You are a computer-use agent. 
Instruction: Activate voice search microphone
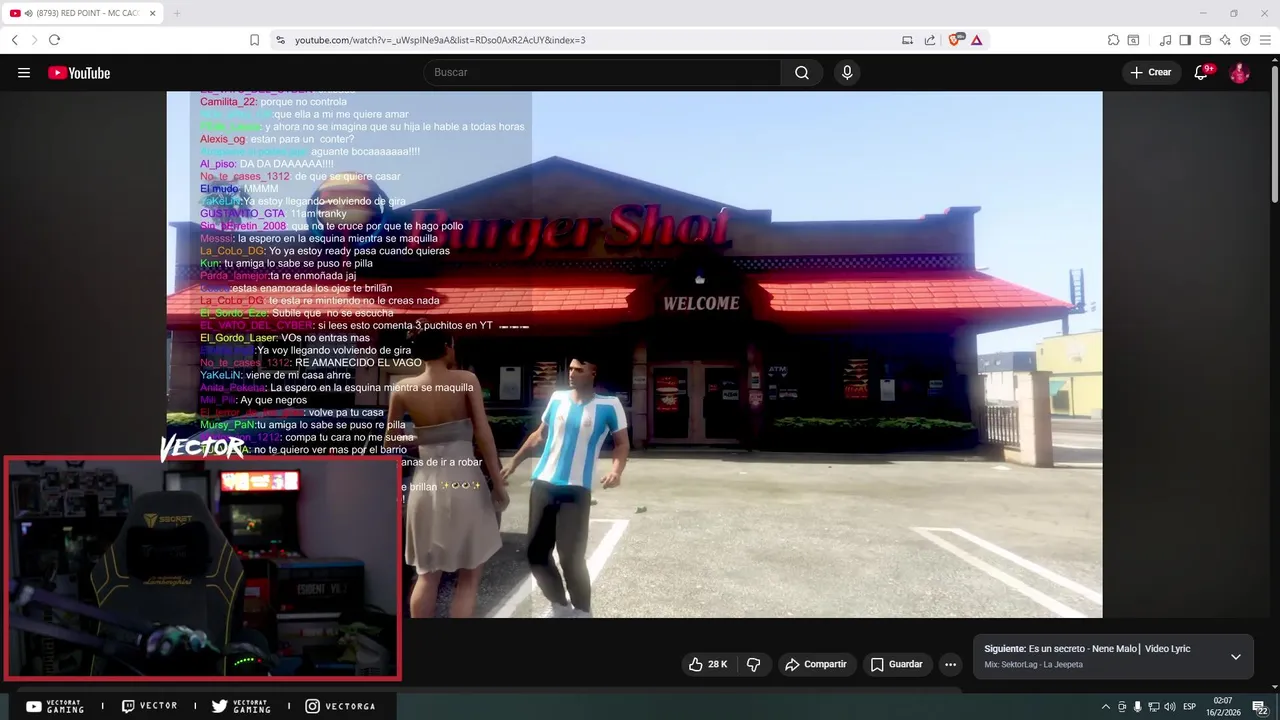click(847, 72)
